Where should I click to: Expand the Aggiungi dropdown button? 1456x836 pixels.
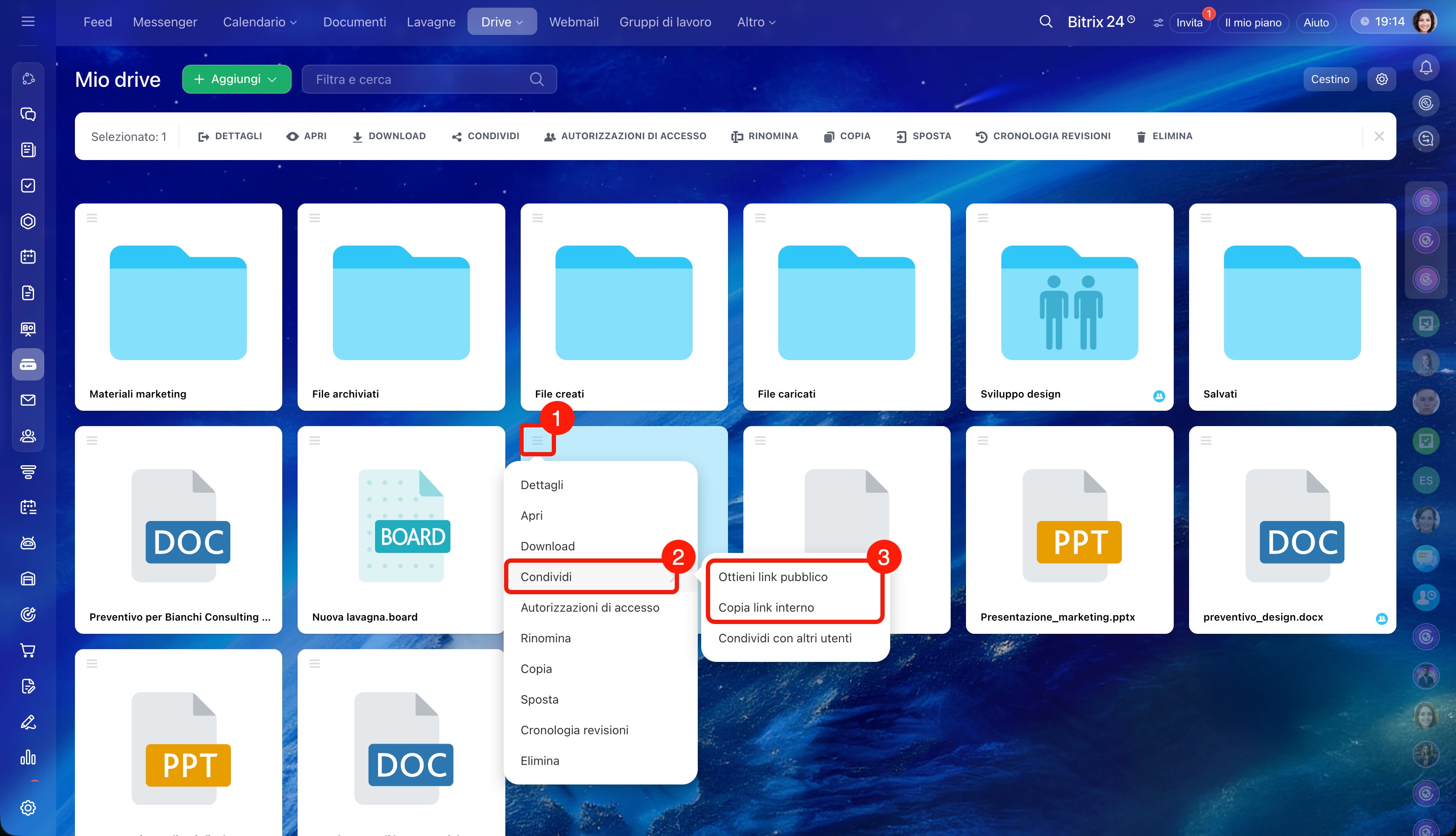tap(237, 79)
